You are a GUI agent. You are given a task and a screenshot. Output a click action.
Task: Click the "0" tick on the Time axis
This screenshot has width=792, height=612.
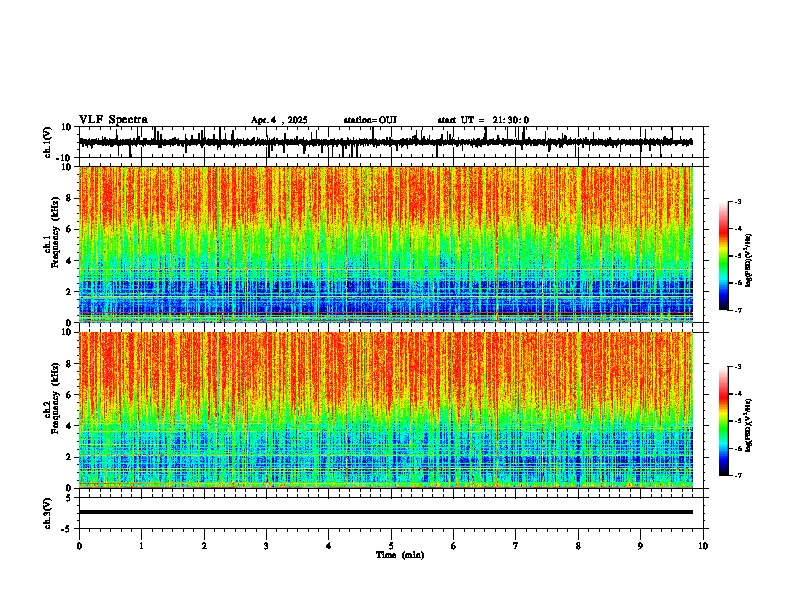(79, 546)
